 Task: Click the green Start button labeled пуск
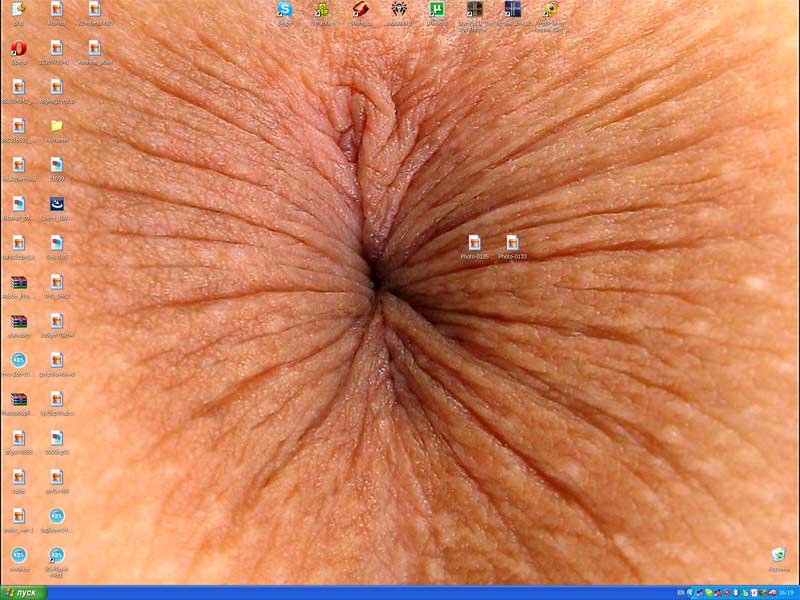[x=24, y=592]
